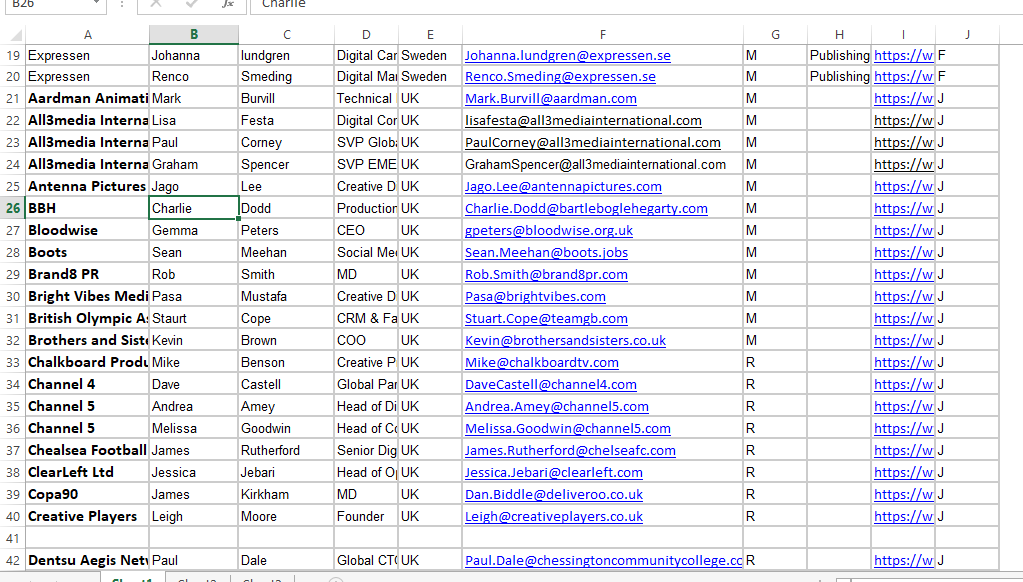This screenshot has height=582, width=1023.
Task: Click the Insert Function fx icon
Action: click(228, 4)
